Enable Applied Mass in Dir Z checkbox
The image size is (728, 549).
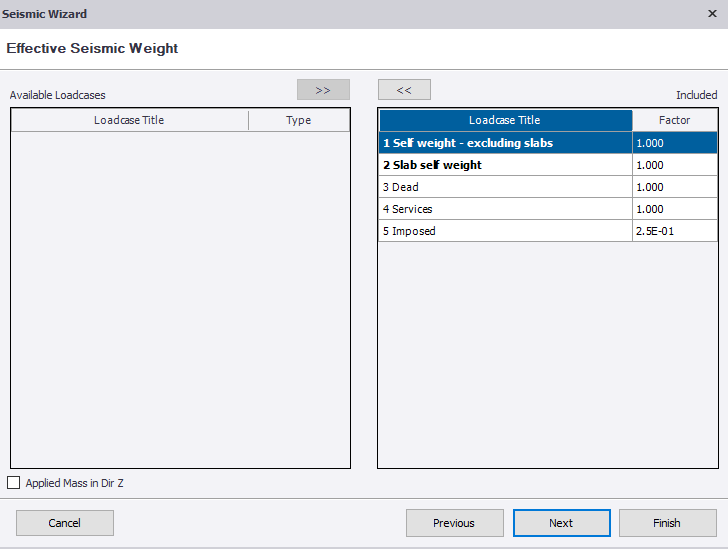pyautogui.click(x=13, y=483)
